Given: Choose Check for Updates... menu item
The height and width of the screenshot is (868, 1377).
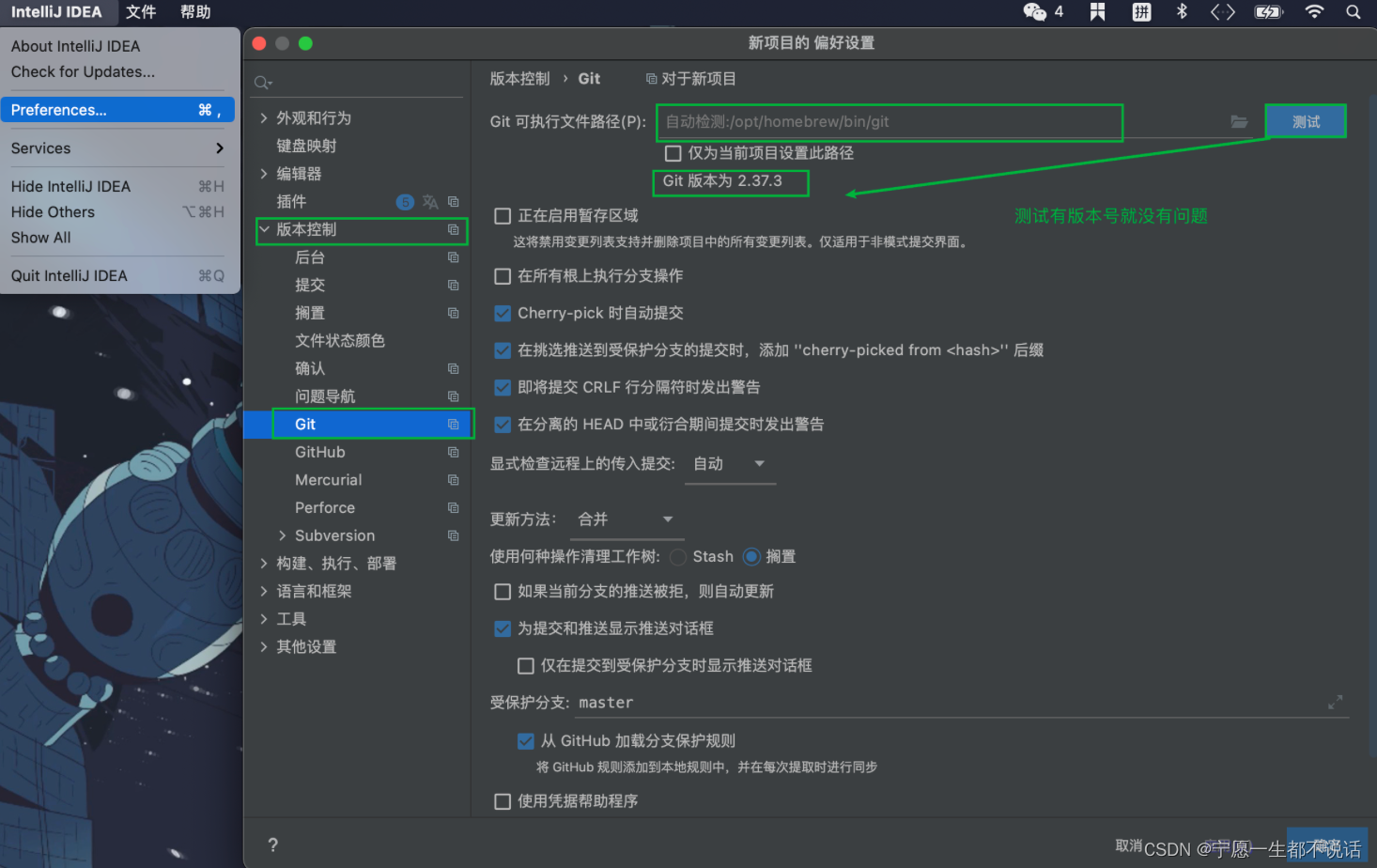Looking at the screenshot, I should coord(117,71).
